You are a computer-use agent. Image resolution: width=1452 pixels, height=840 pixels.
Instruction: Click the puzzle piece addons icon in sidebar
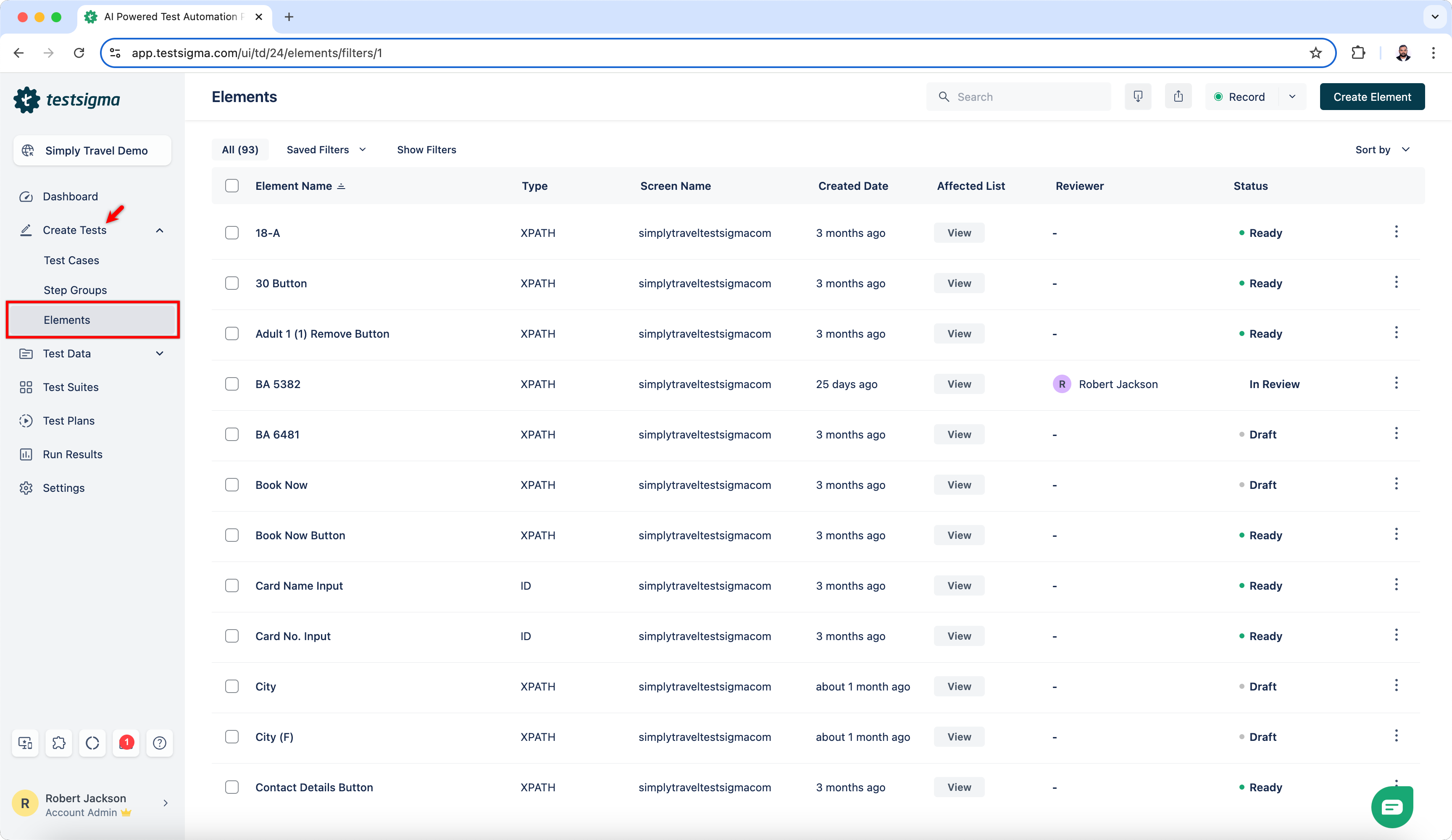(59, 743)
